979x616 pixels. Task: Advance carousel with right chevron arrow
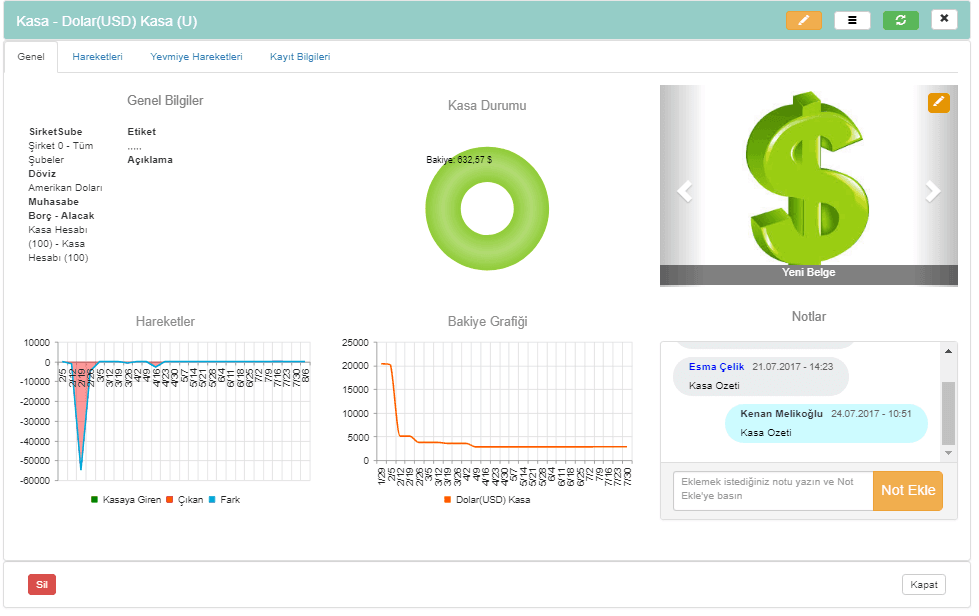(x=932, y=191)
